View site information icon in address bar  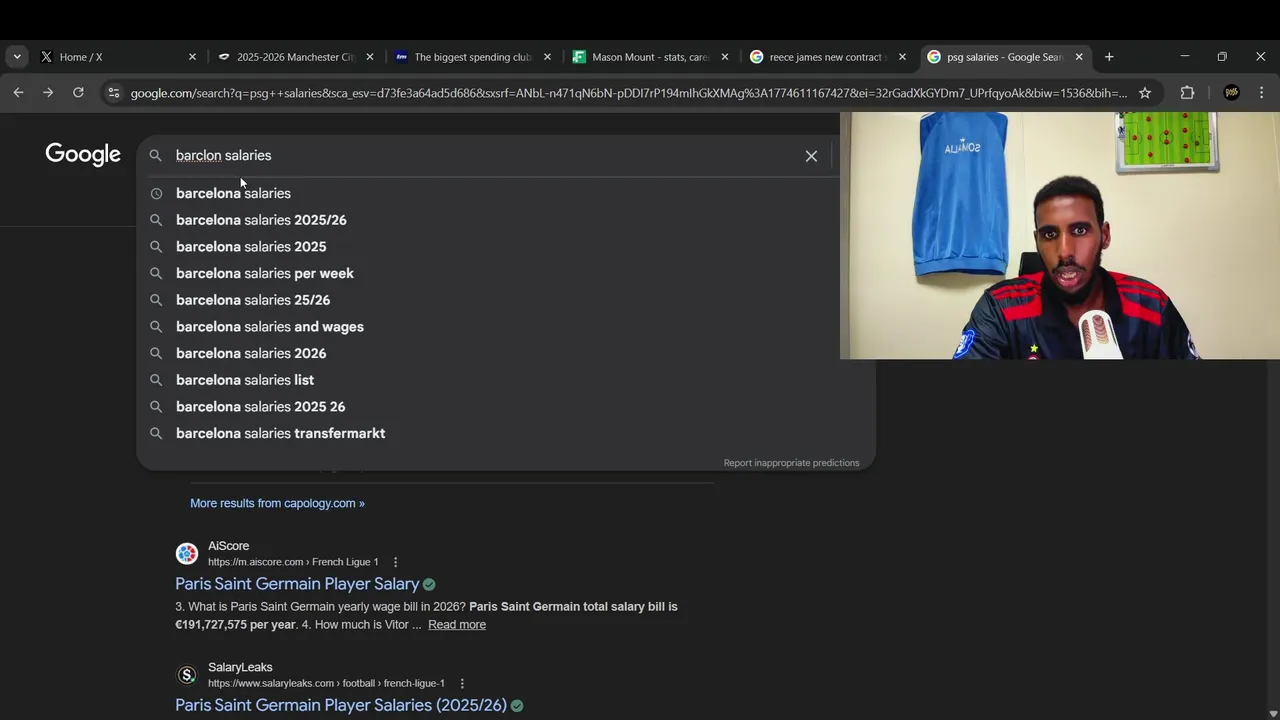(x=113, y=93)
